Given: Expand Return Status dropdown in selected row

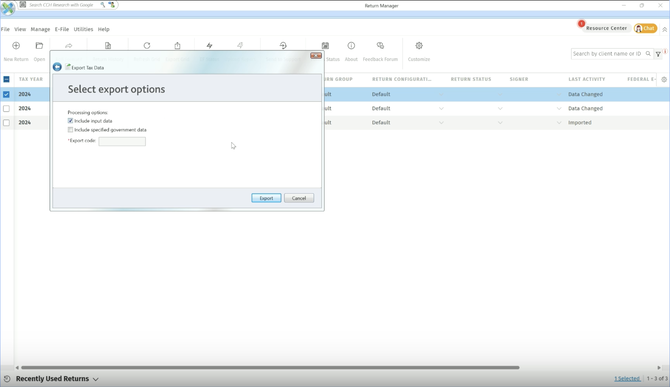Looking at the screenshot, I should 500,94.
